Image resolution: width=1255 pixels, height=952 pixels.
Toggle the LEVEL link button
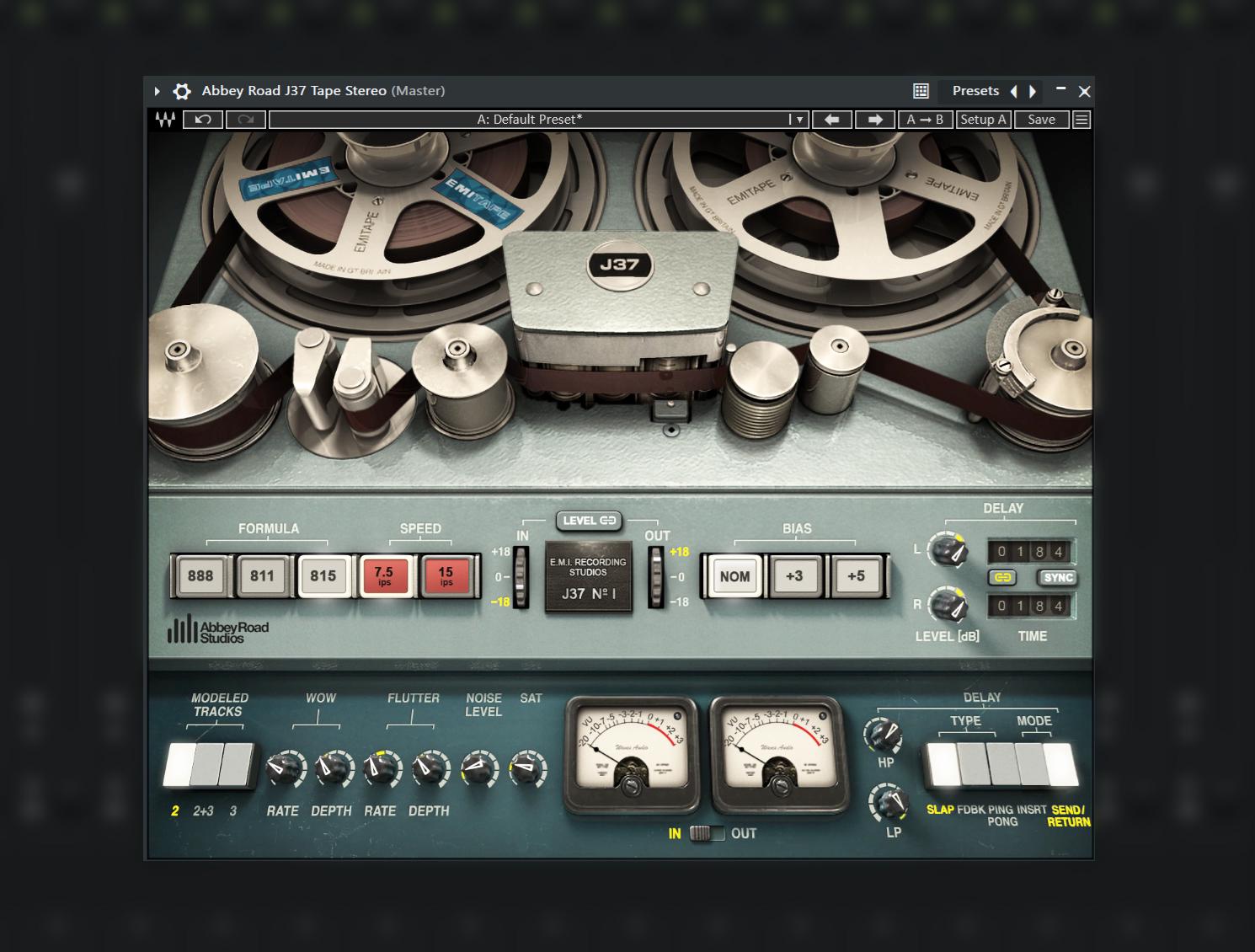[589, 521]
